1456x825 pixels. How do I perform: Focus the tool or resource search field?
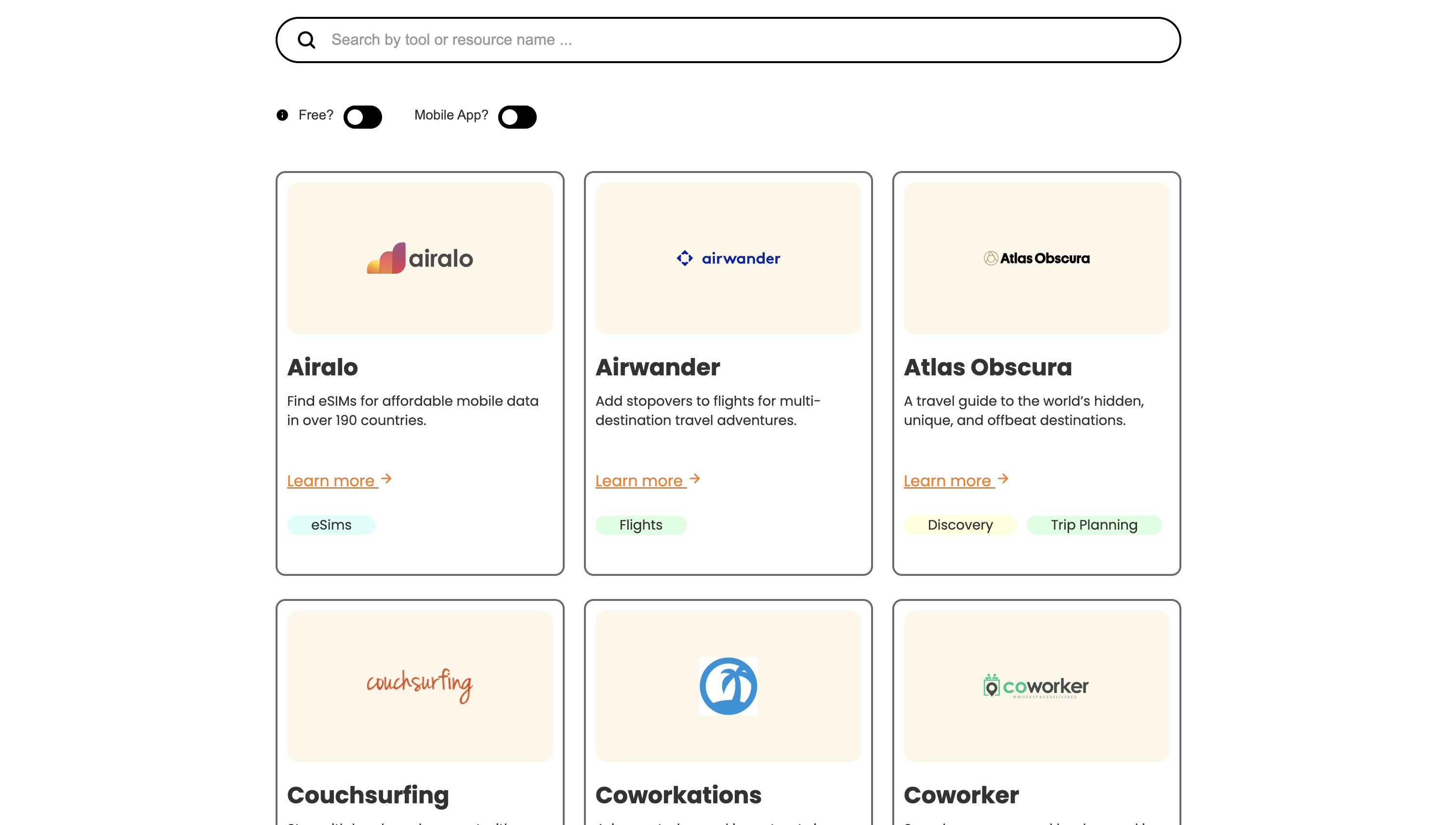(x=728, y=40)
